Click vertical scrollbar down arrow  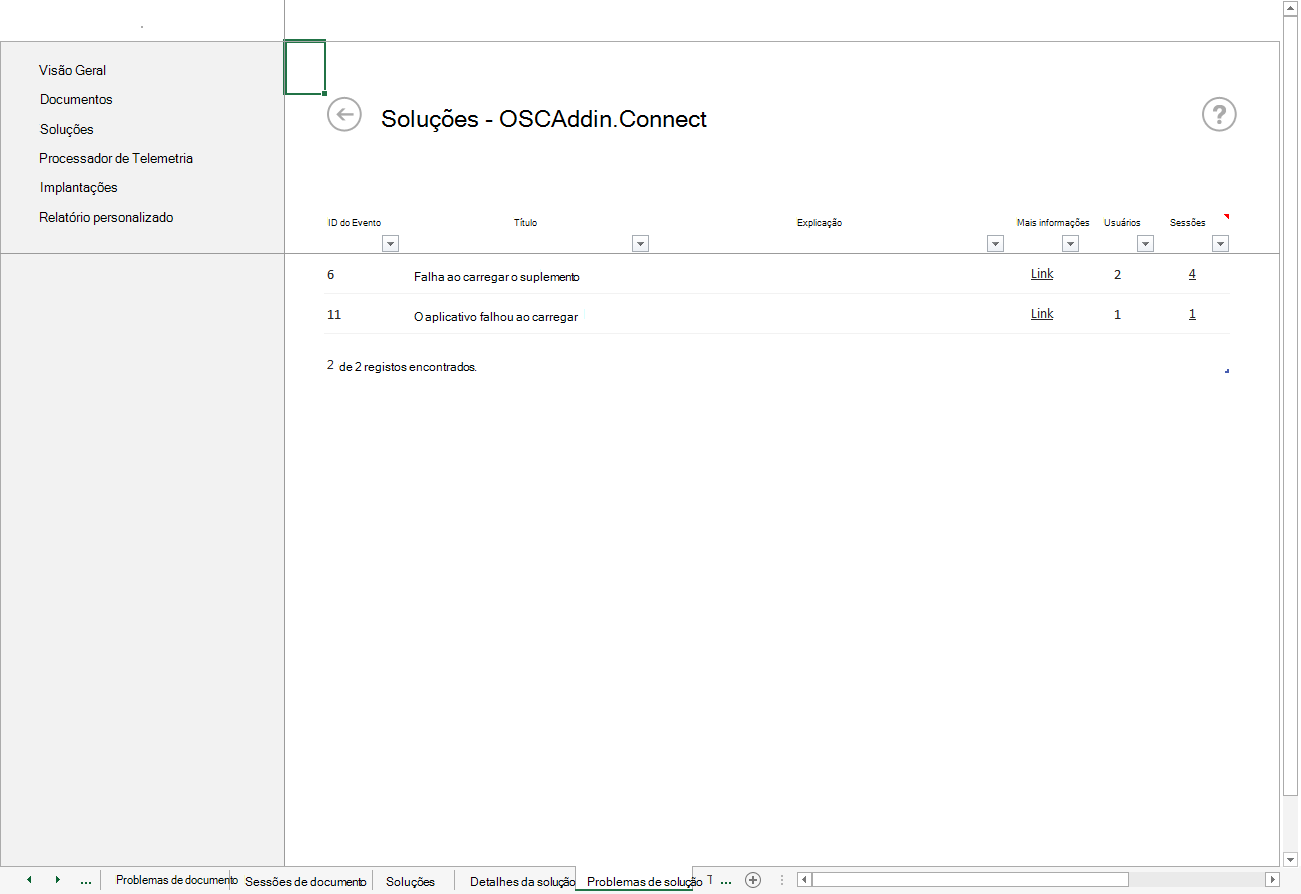(1291, 858)
